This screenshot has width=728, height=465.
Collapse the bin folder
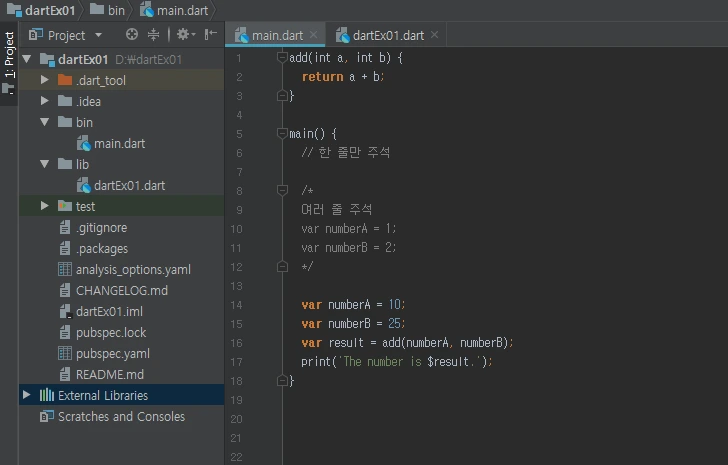(45, 122)
